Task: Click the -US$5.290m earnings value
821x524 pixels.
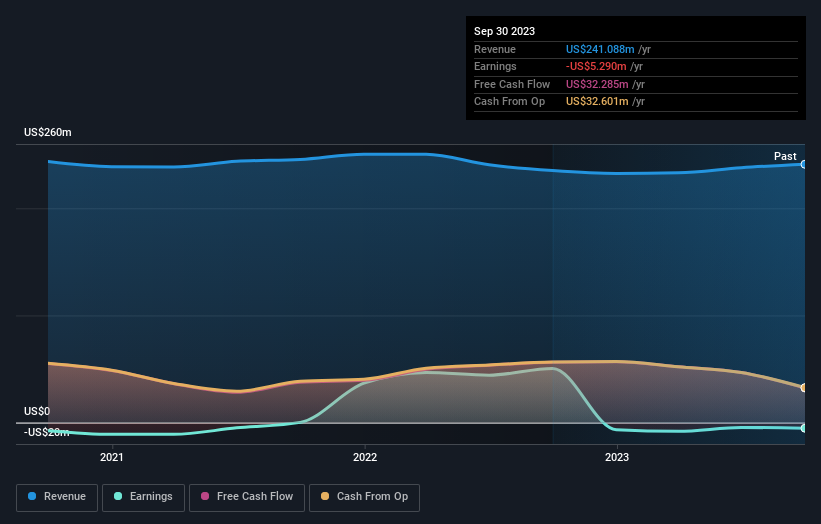Action: coord(596,66)
